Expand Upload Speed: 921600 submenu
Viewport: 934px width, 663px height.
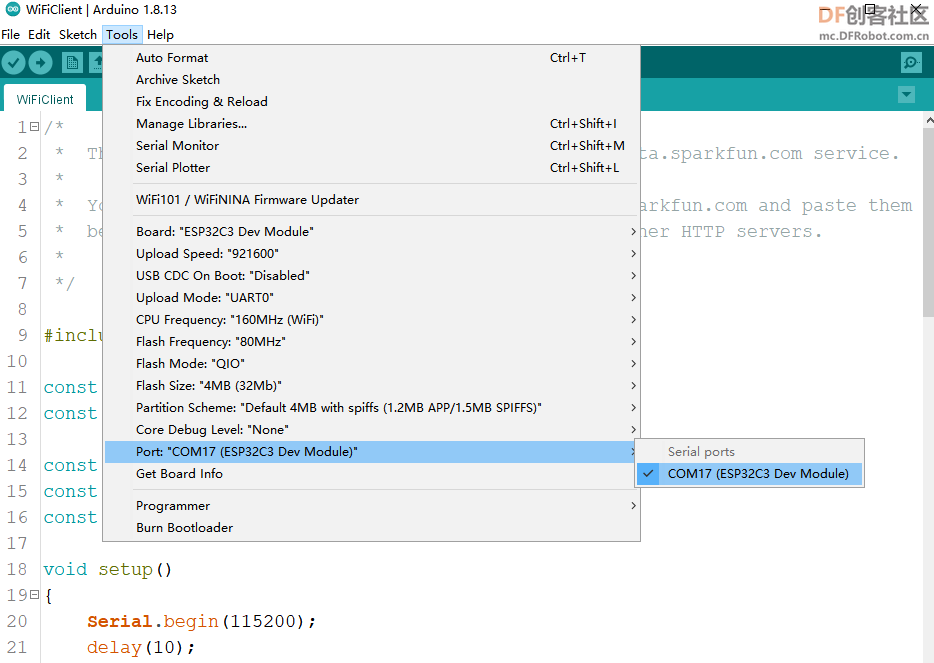(371, 254)
